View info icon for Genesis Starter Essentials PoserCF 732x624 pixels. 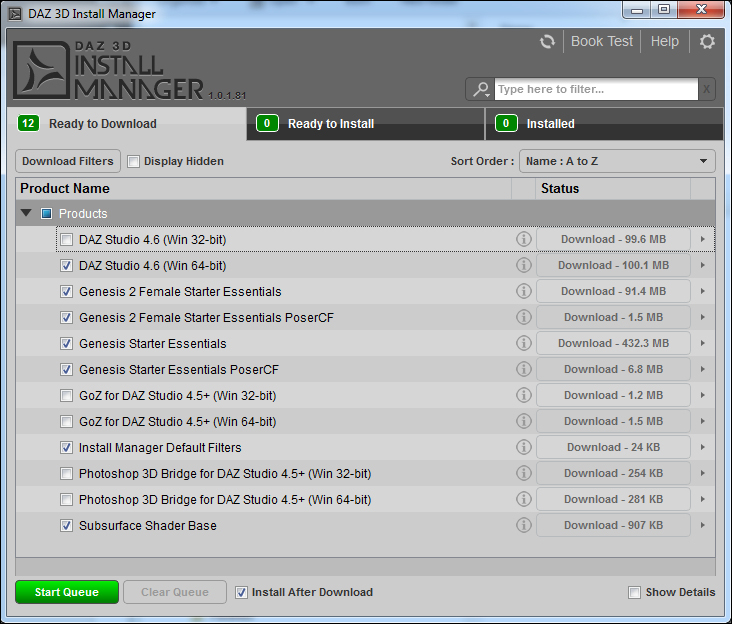[523, 369]
